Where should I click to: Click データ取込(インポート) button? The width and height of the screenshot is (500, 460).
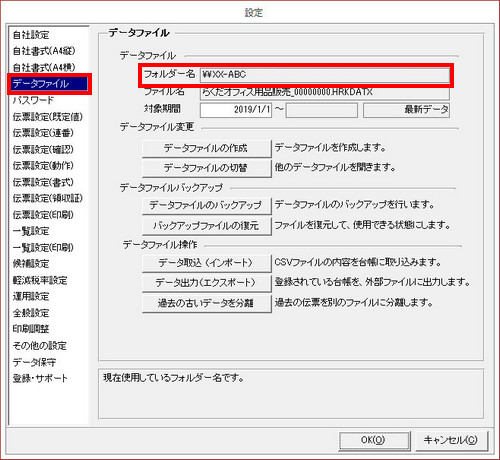(206, 263)
